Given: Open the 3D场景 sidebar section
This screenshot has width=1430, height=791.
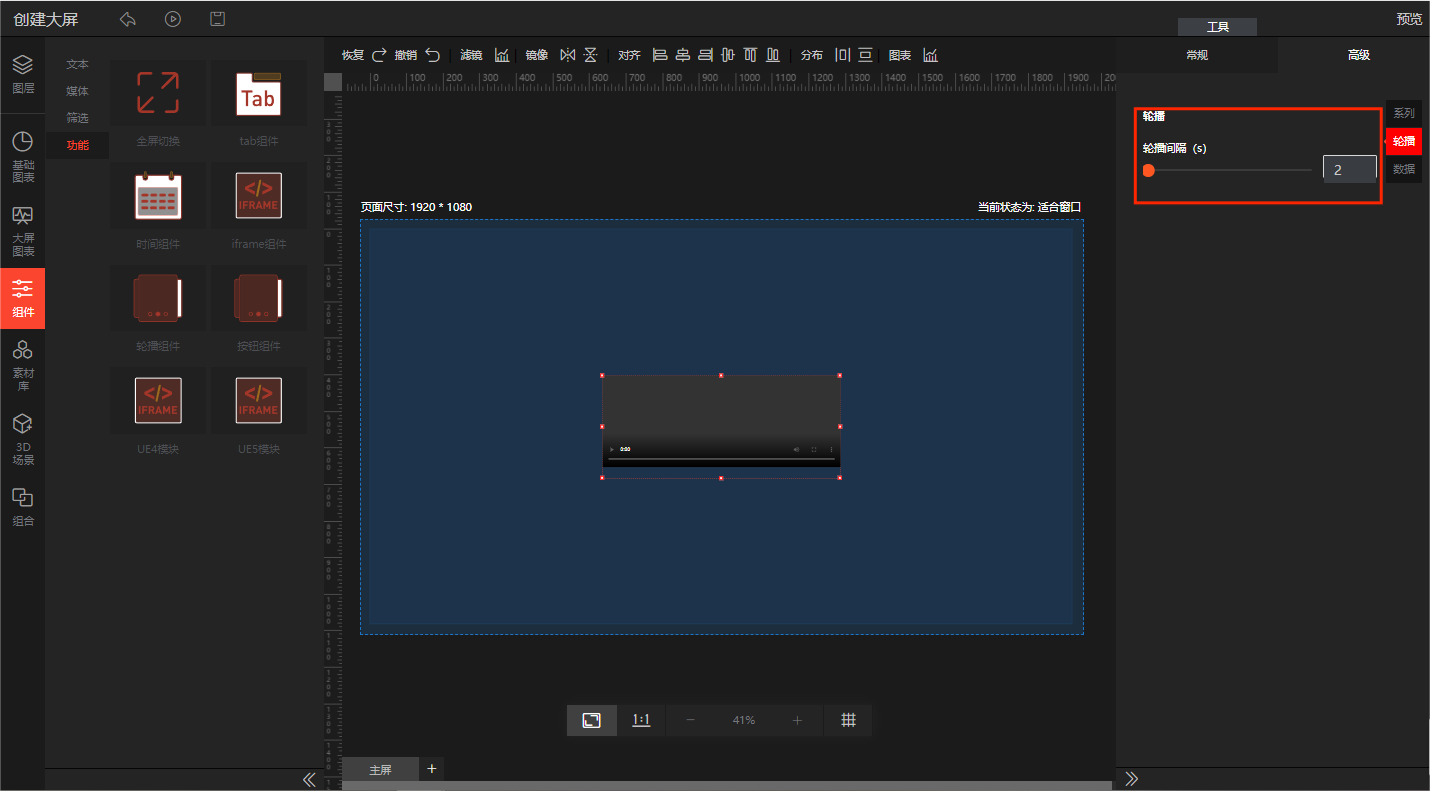Looking at the screenshot, I should point(22,440).
